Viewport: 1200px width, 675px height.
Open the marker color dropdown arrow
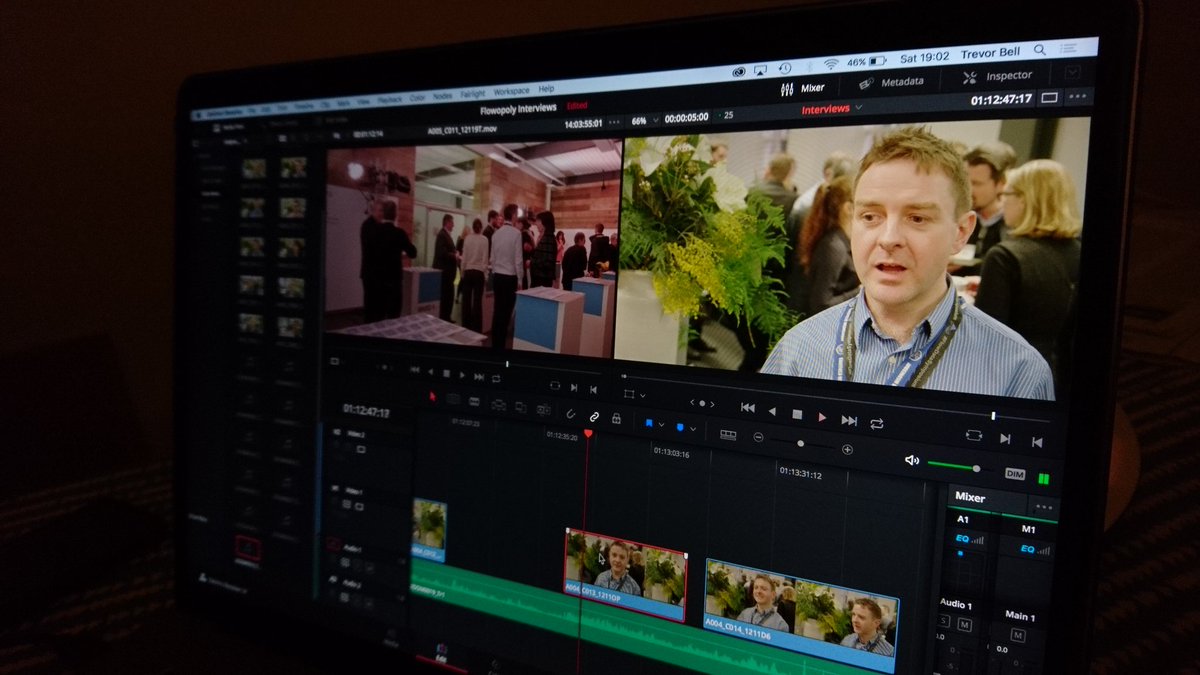pyautogui.click(x=693, y=430)
